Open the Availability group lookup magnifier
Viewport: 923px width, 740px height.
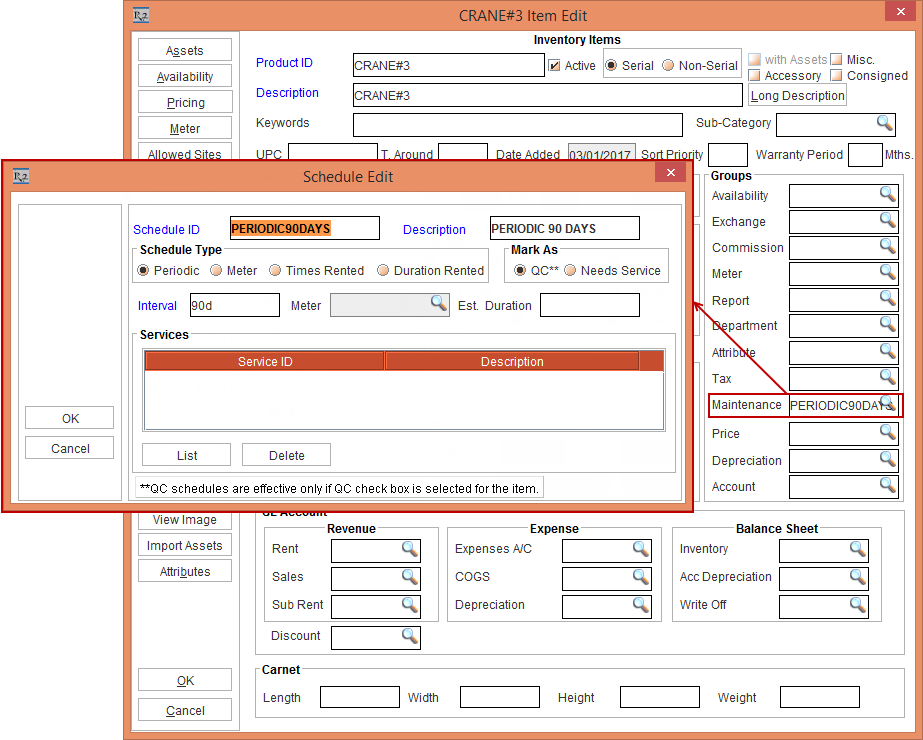coord(887,194)
